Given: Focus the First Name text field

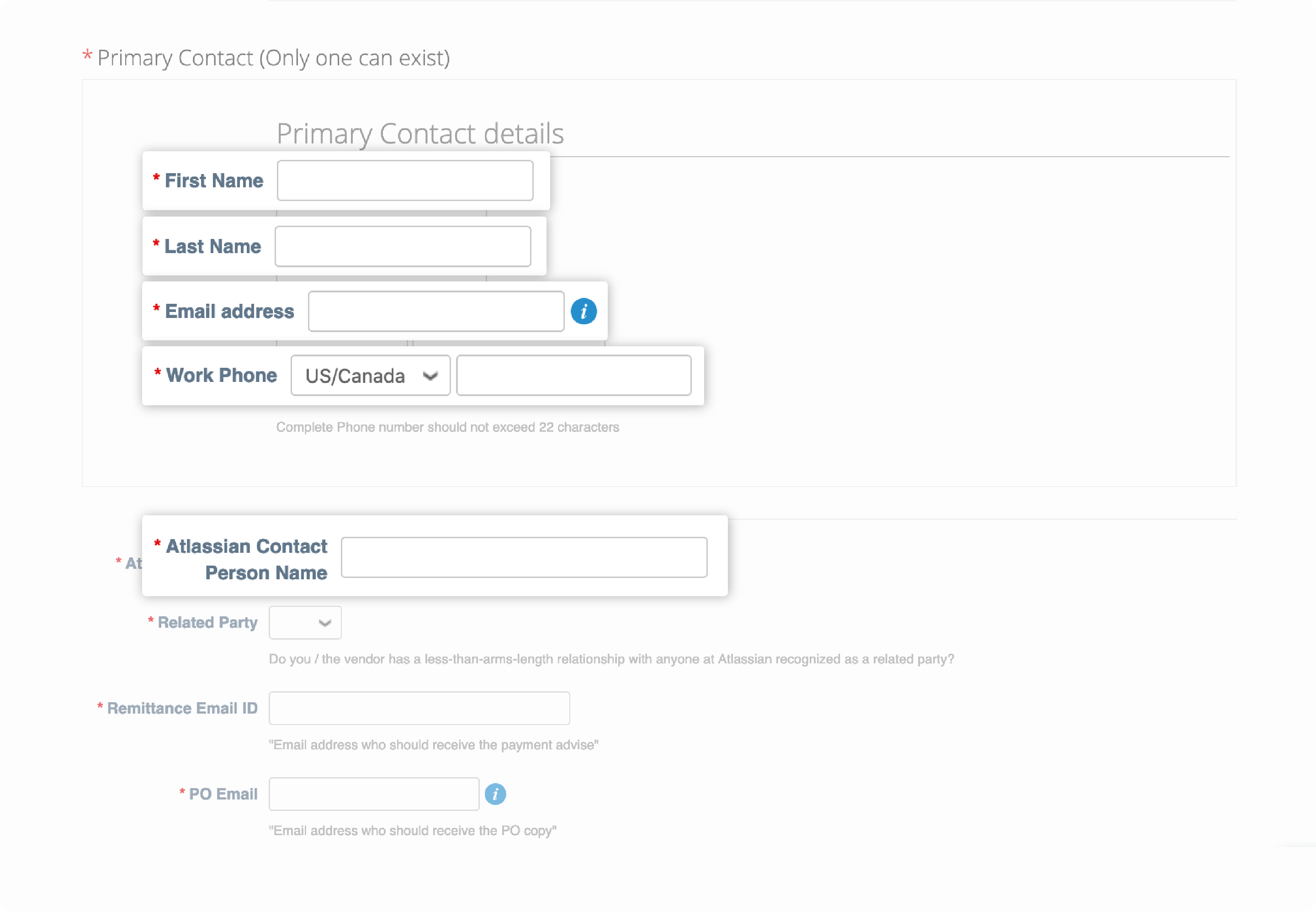Looking at the screenshot, I should point(405,181).
